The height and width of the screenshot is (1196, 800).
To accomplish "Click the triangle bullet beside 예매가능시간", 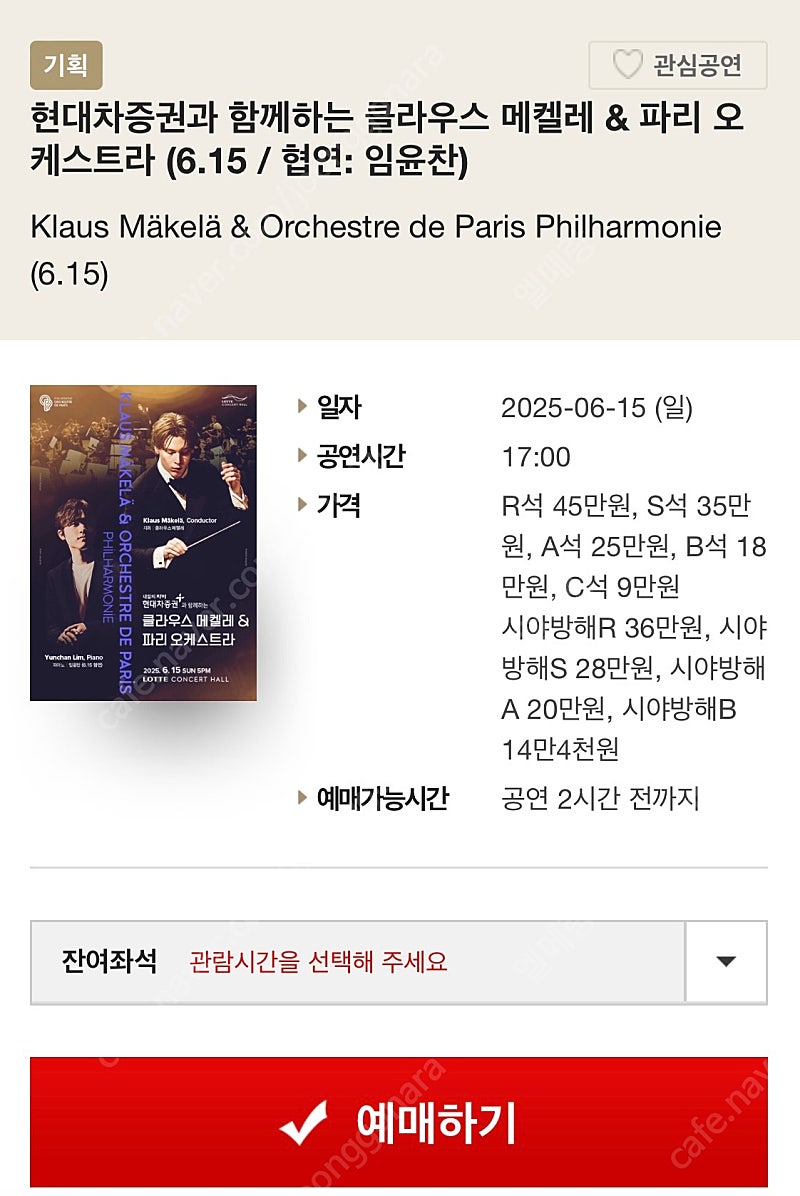I will point(302,797).
